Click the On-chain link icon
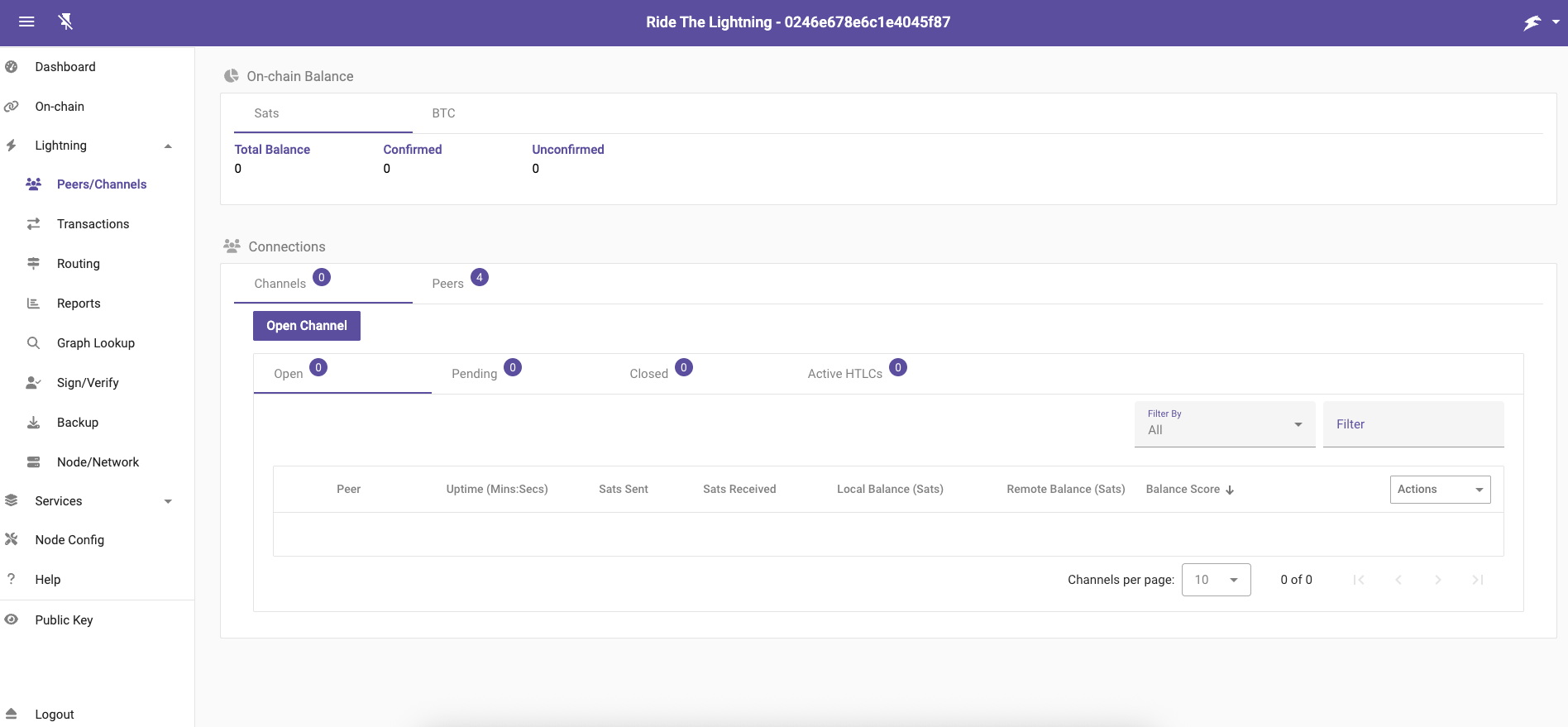1568x727 pixels. tap(12, 107)
